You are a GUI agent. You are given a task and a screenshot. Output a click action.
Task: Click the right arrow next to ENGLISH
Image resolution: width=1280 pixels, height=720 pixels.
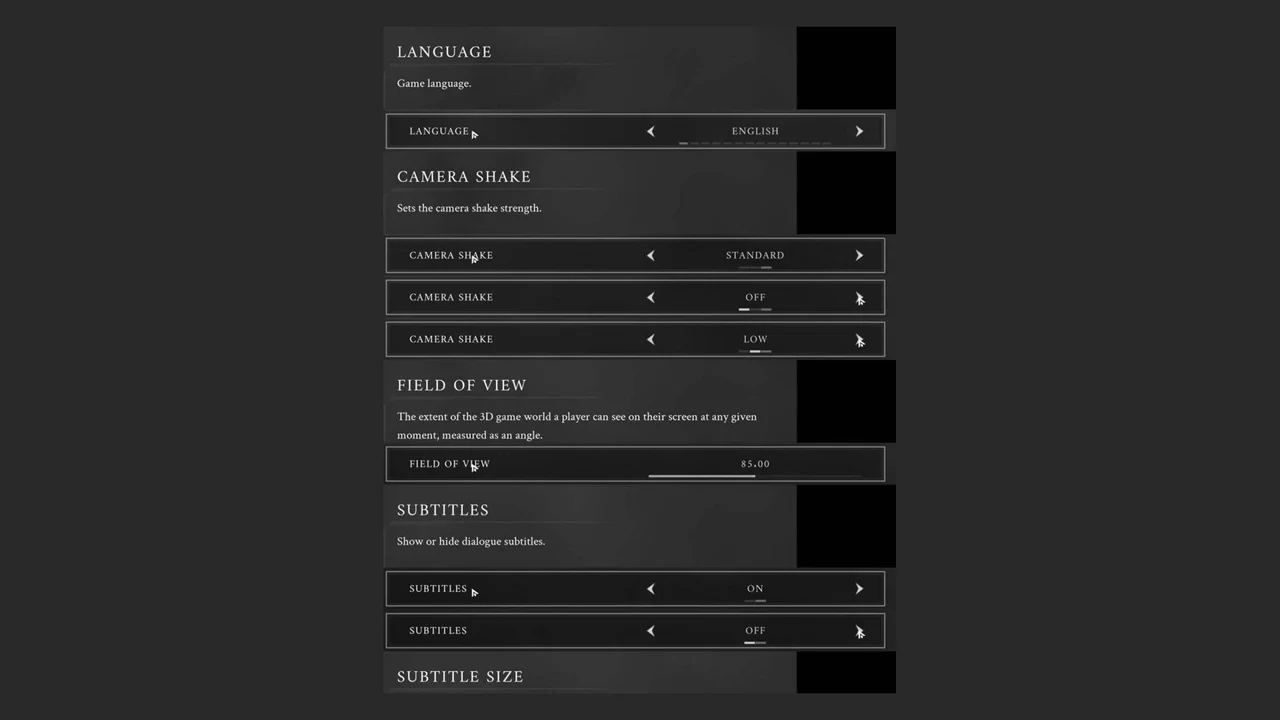(x=859, y=131)
